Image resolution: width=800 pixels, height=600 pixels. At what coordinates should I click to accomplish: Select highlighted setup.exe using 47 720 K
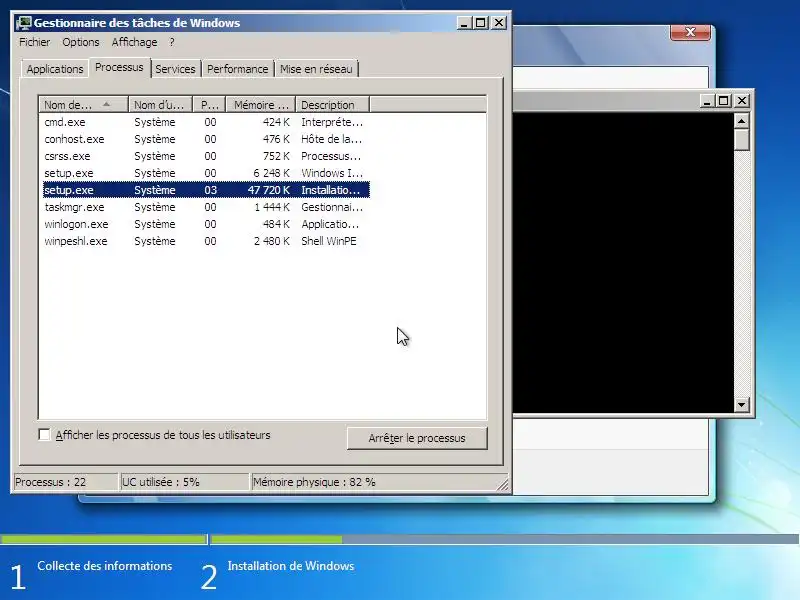(x=206, y=190)
